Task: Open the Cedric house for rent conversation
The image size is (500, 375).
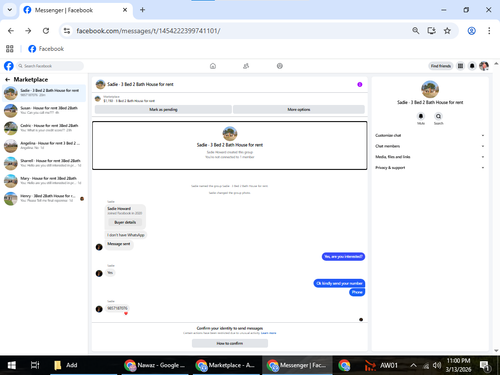Action: [44, 128]
